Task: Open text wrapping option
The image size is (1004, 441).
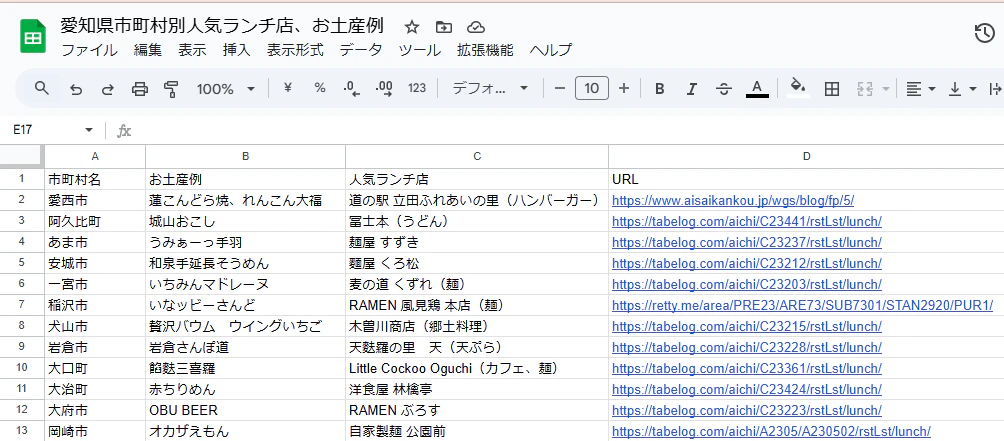Action: pos(996,89)
